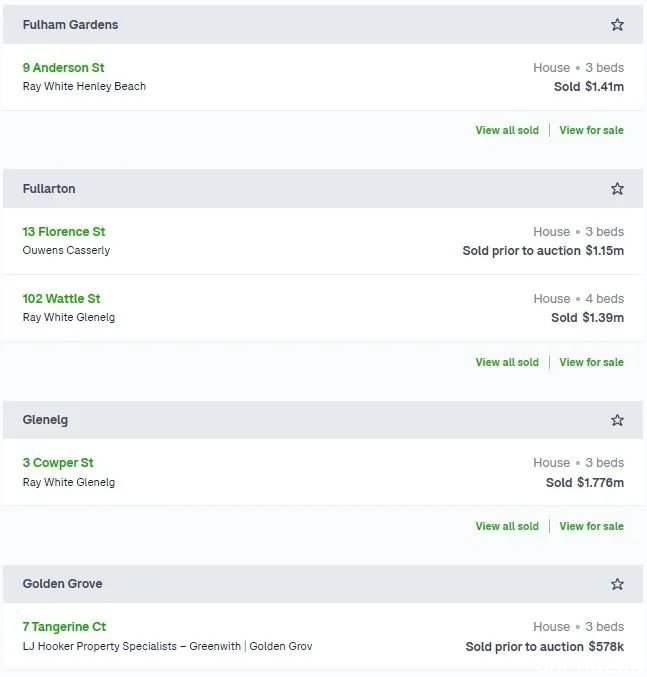View all sold in Glenelg

tap(507, 526)
